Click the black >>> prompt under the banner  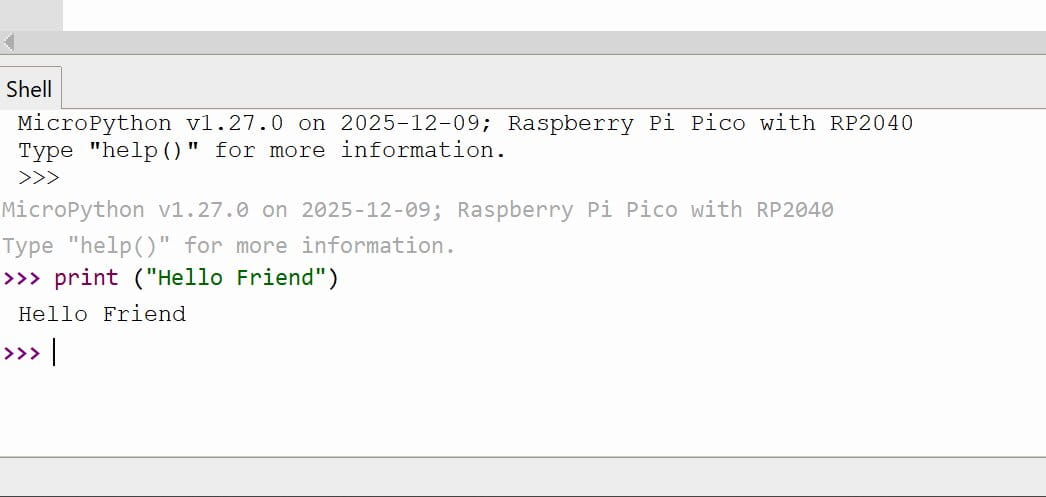point(39,178)
